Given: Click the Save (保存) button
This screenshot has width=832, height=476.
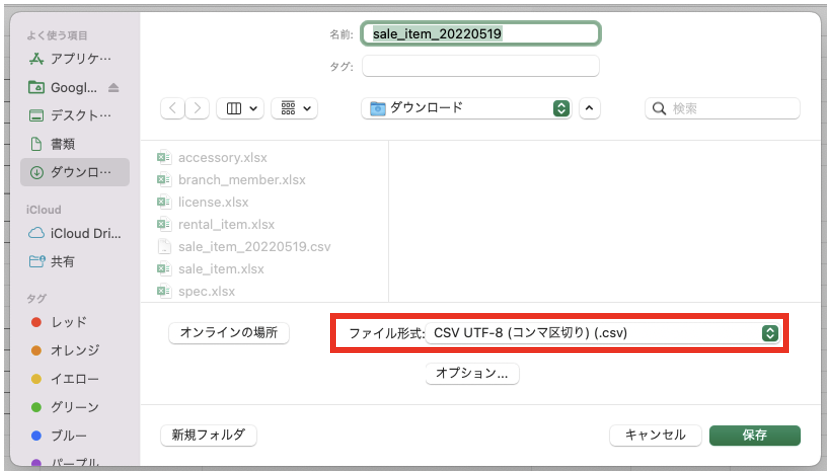Looking at the screenshot, I should click(754, 435).
